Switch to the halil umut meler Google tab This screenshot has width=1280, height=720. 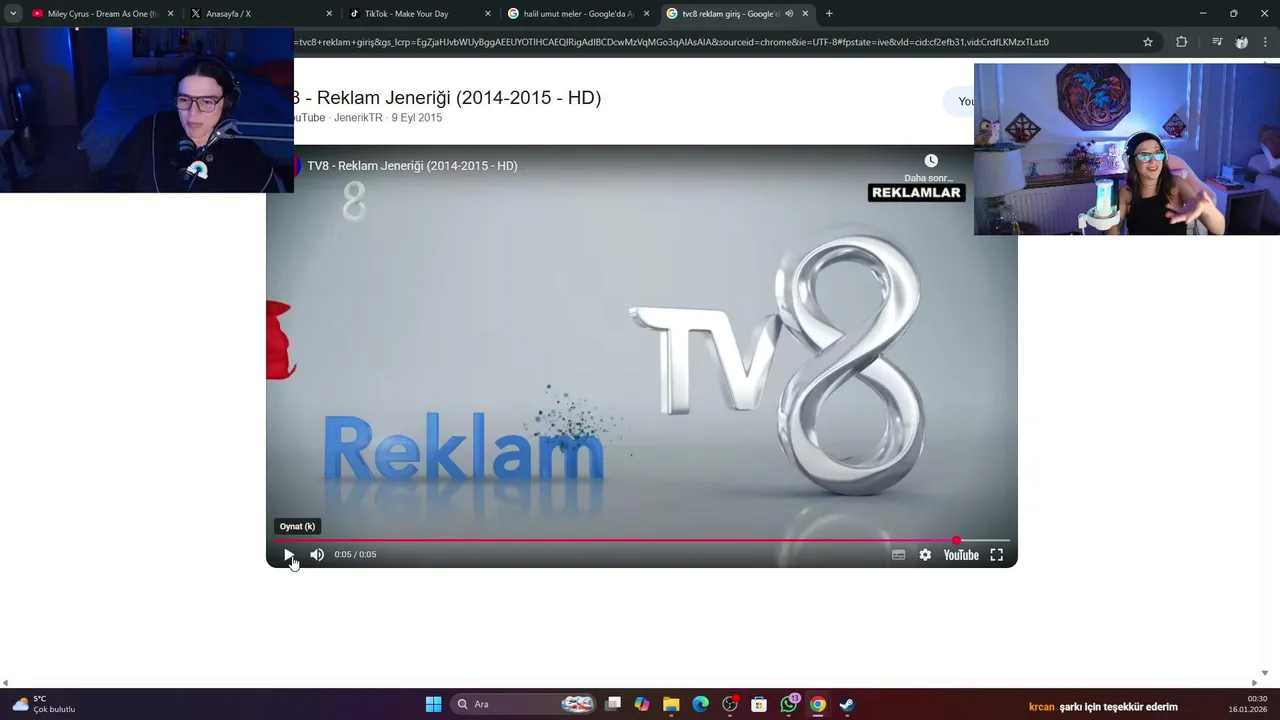point(578,14)
